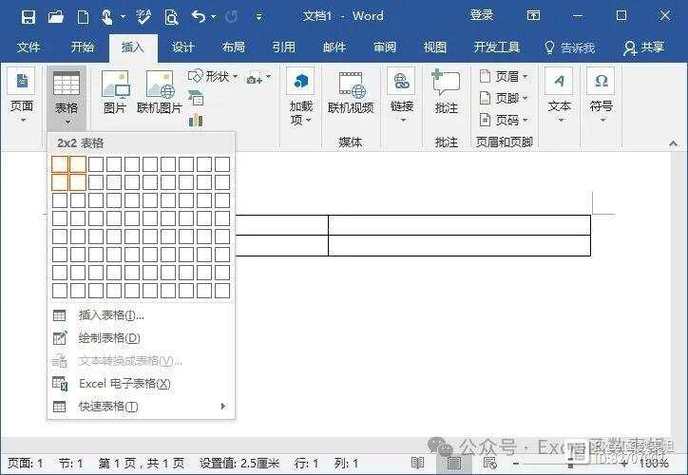The height and width of the screenshot is (475, 688).
Task: Switch to the 引用 tab
Action: pyautogui.click(x=284, y=47)
